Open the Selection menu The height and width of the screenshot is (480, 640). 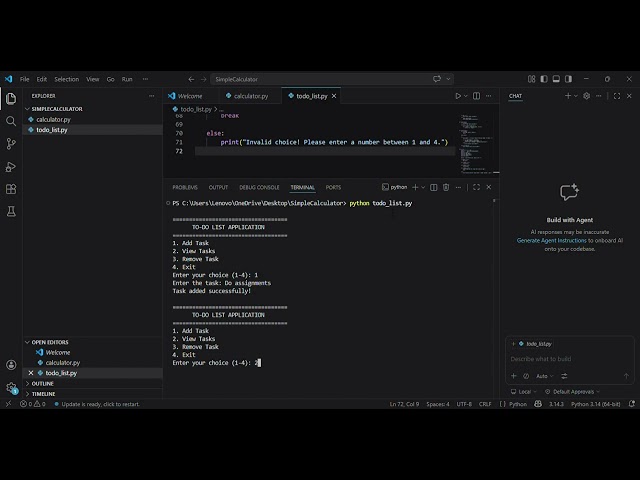[x=67, y=79]
